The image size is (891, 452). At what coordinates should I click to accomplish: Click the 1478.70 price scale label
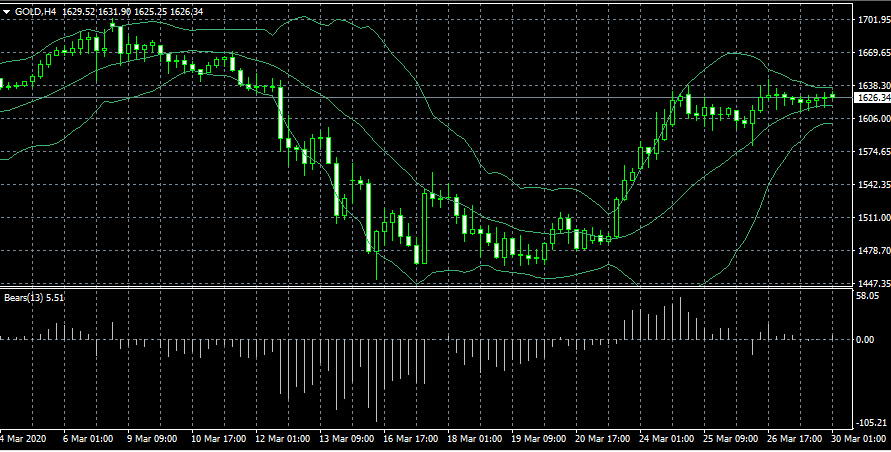click(873, 251)
